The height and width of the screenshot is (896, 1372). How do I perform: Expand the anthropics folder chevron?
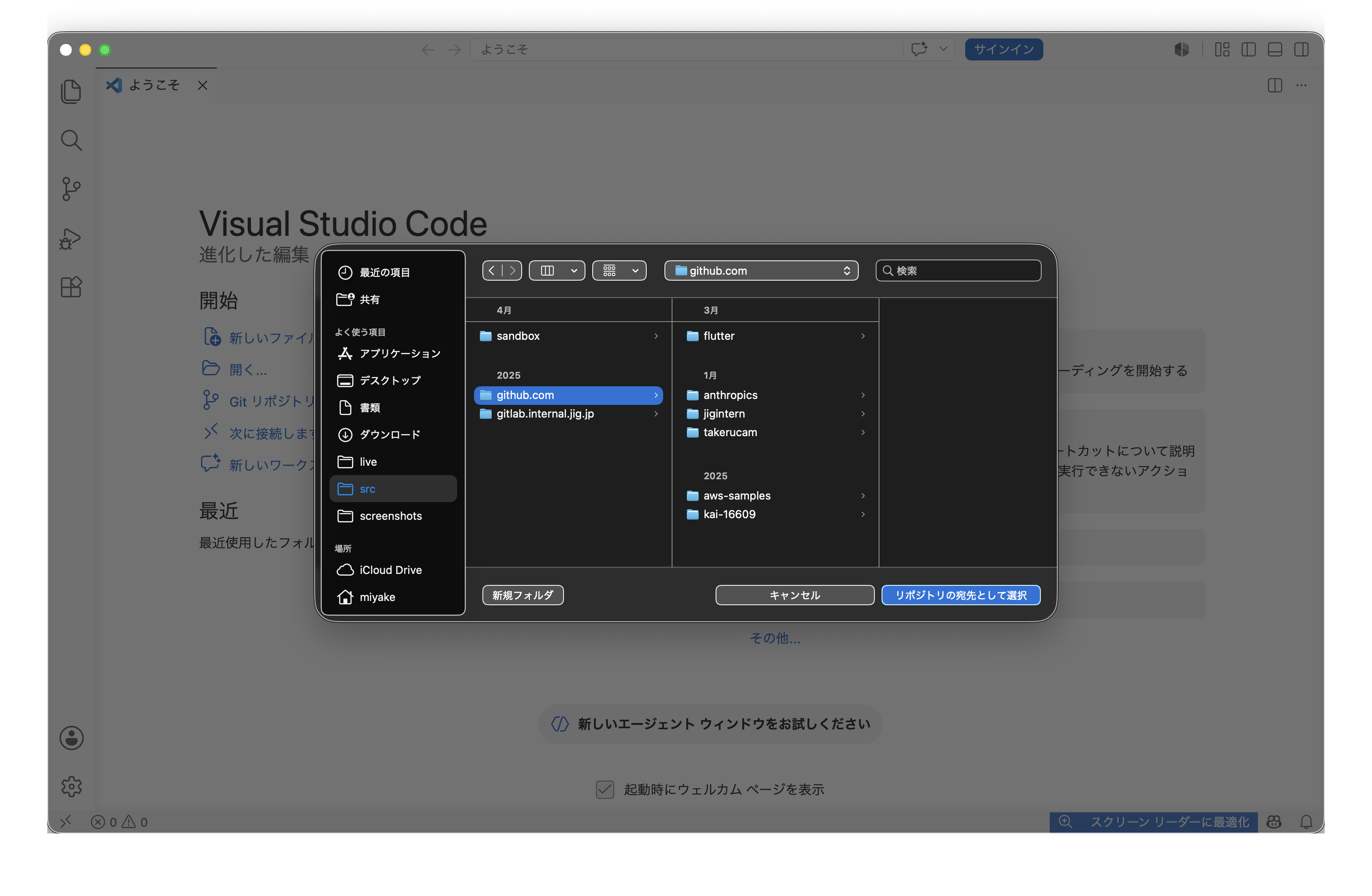[863, 395]
